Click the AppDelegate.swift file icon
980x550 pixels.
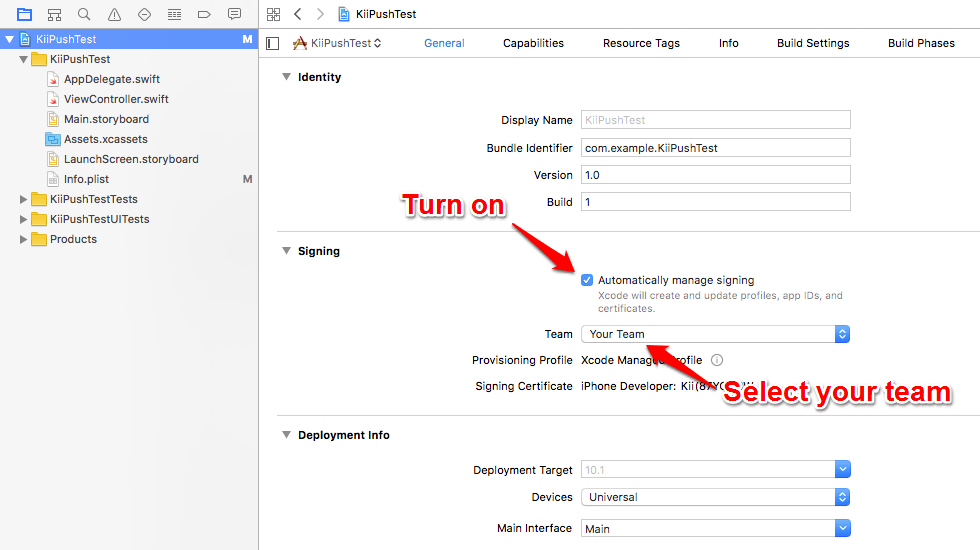[53, 79]
